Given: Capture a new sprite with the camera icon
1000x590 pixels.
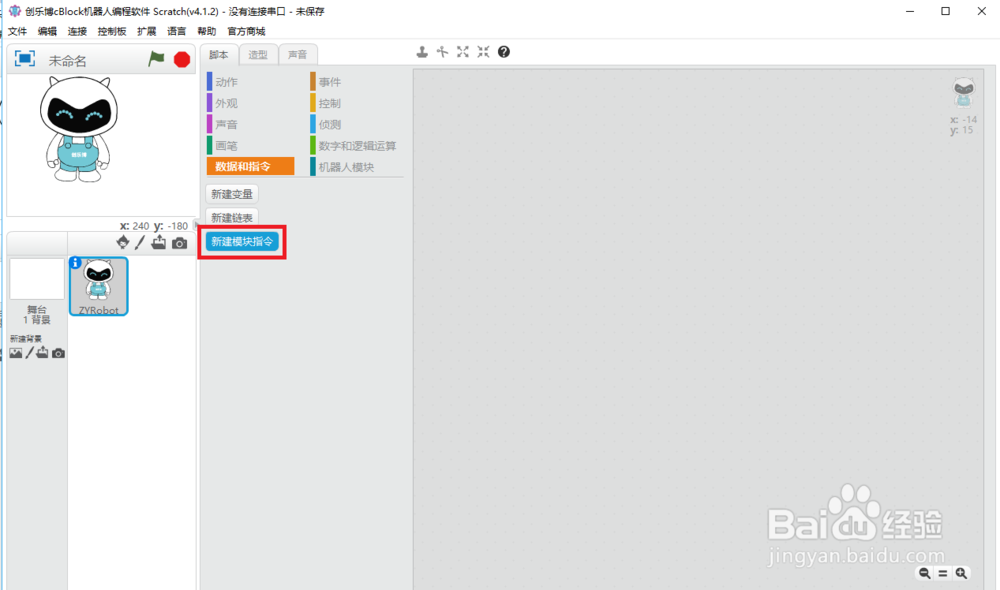Looking at the screenshot, I should [180, 243].
